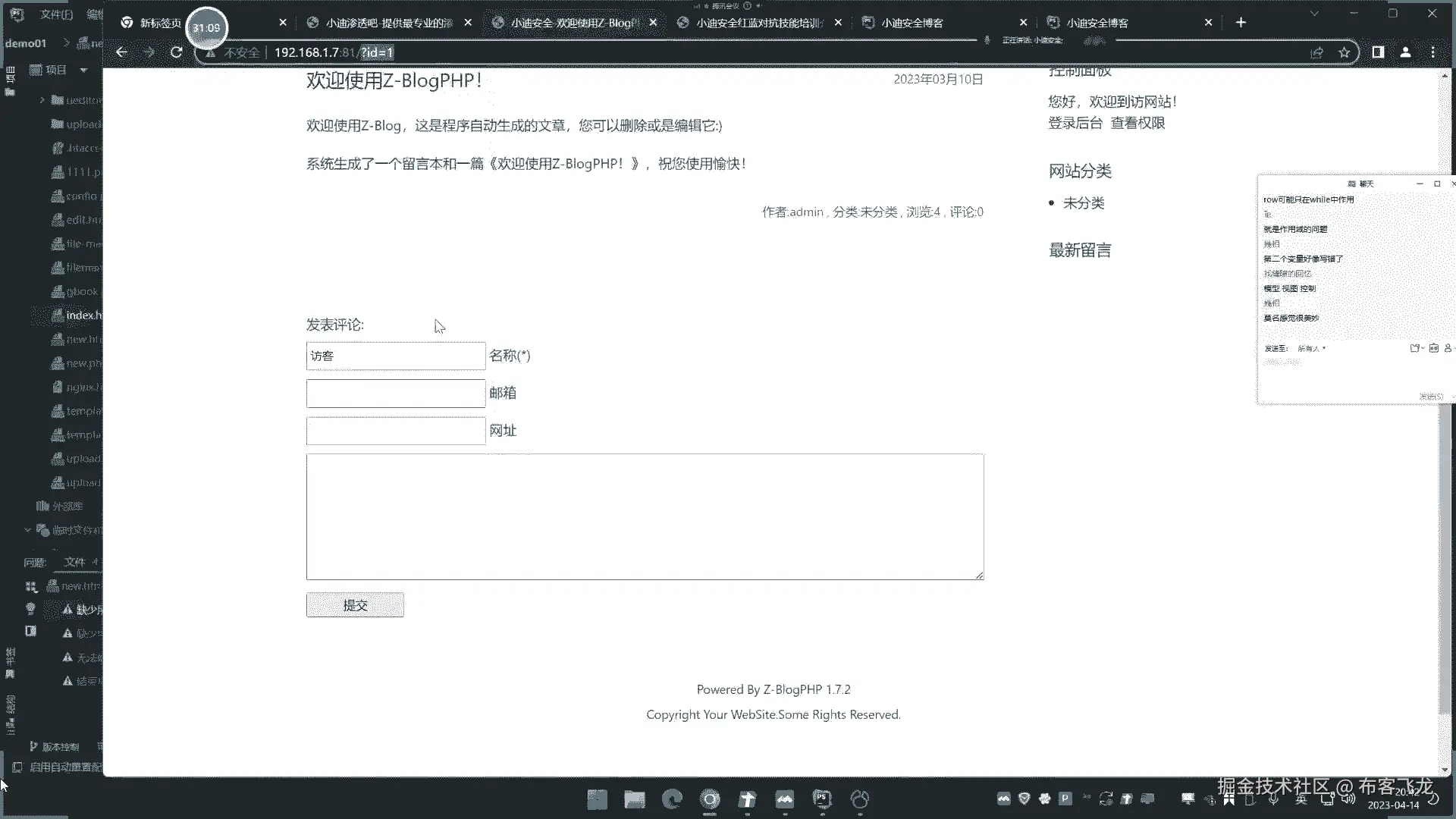Switch to the 小迪渗透吧 browser tab
The height and width of the screenshot is (819, 1456).
tap(388, 23)
